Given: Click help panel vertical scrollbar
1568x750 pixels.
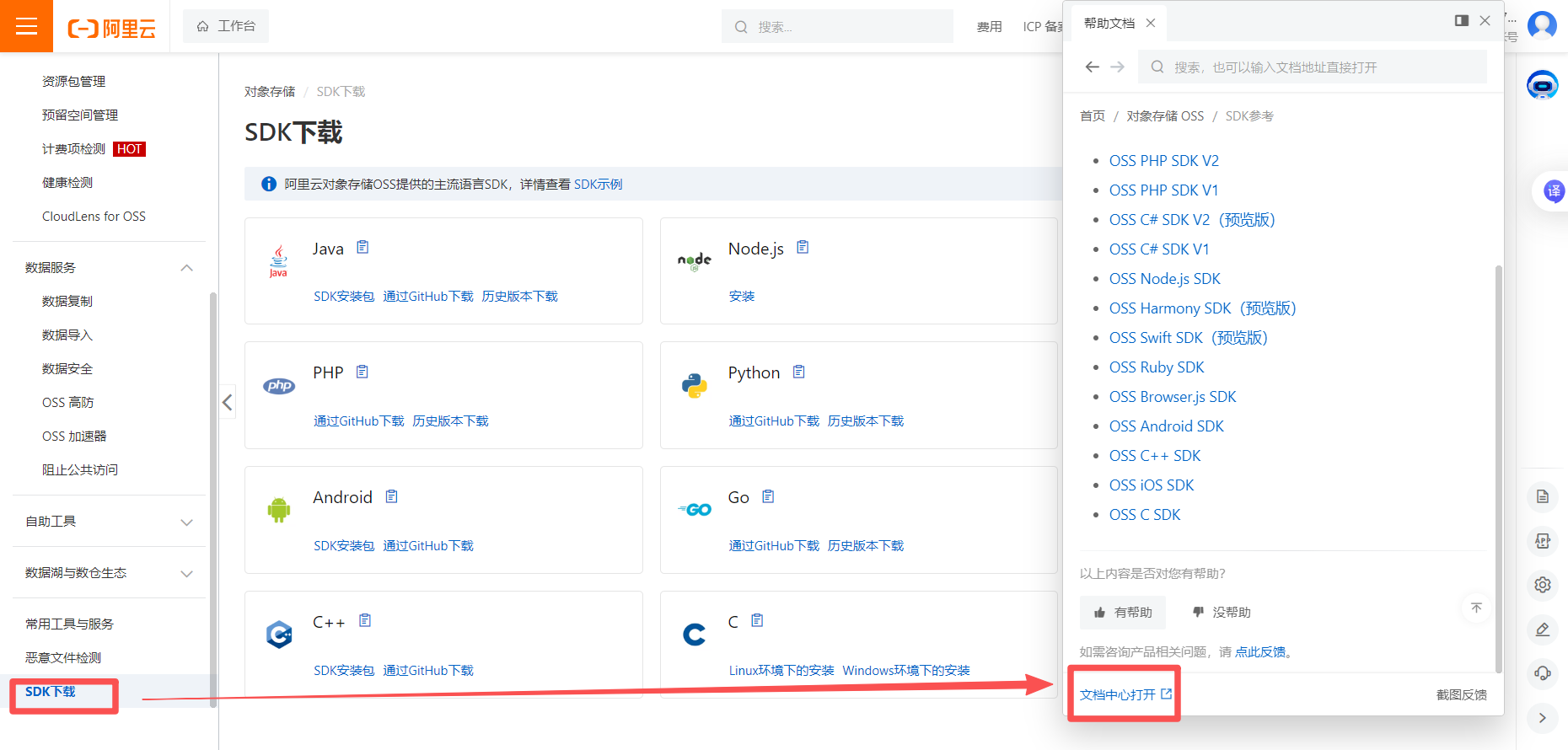Looking at the screenshot, I should tap(1498, 469).
